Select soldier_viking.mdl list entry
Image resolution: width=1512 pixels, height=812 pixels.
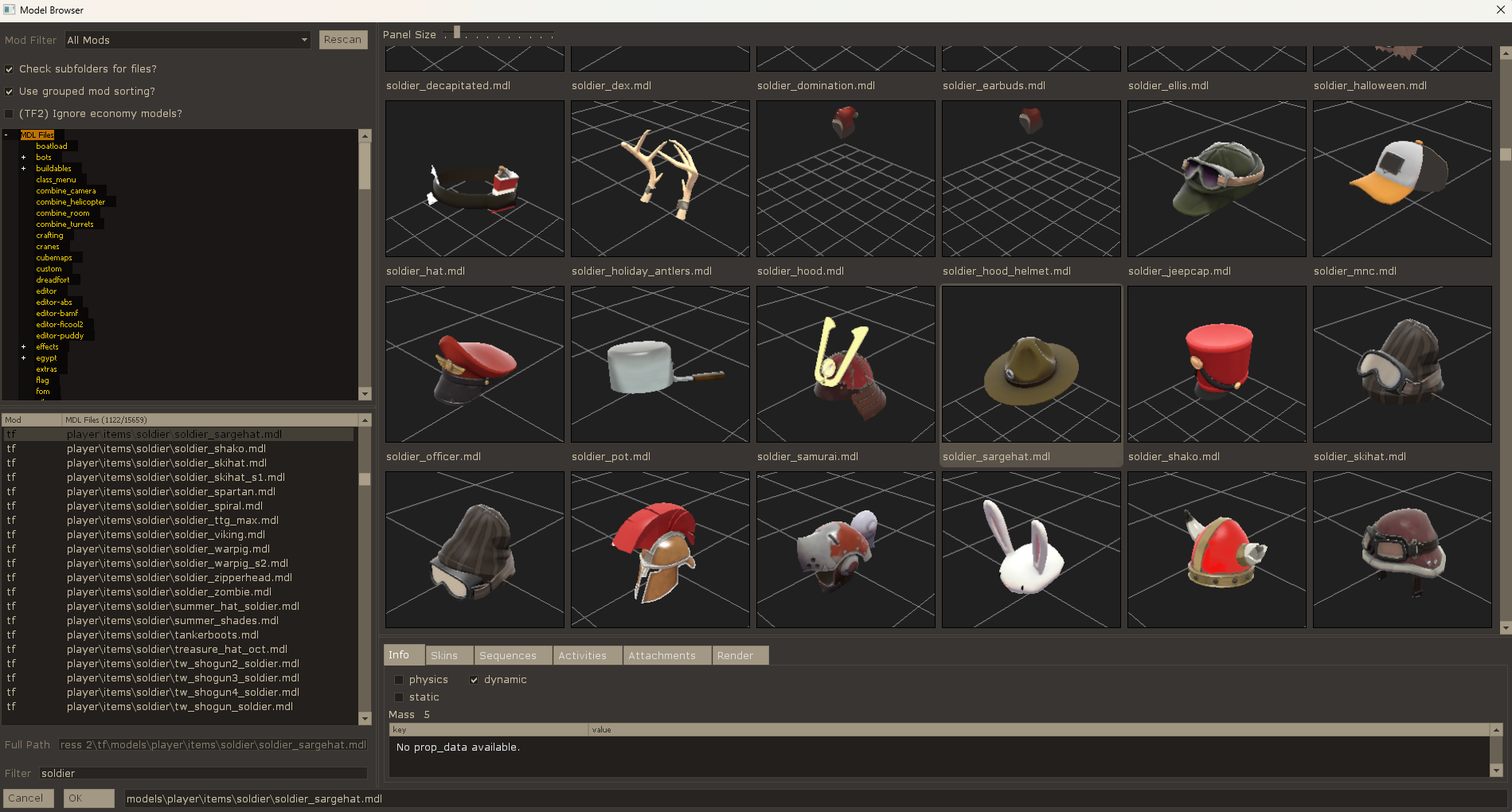click(179, 535)
